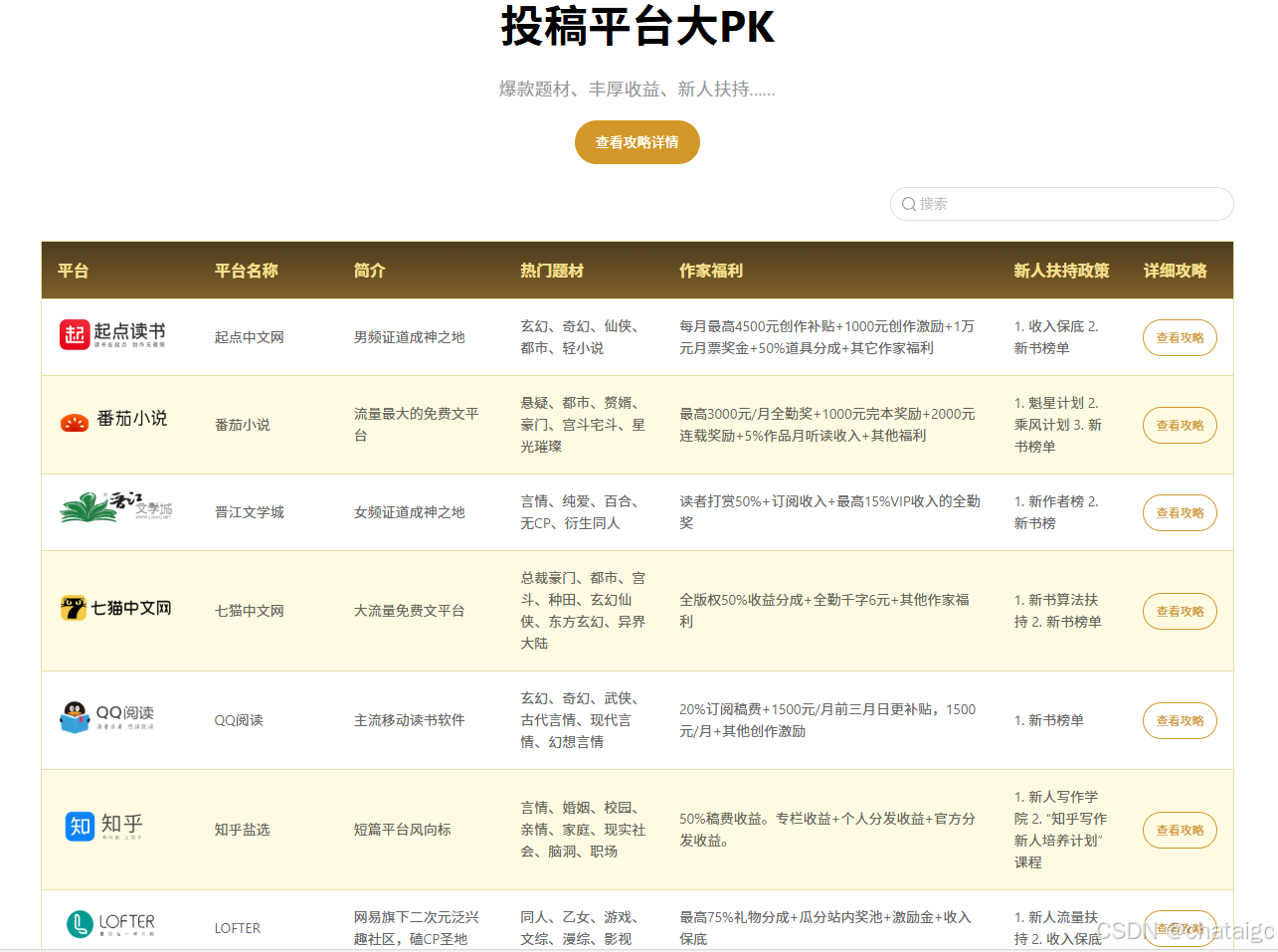Select the 知乎盐选 name cell
1278x952 pixels.
pos(243,830)
